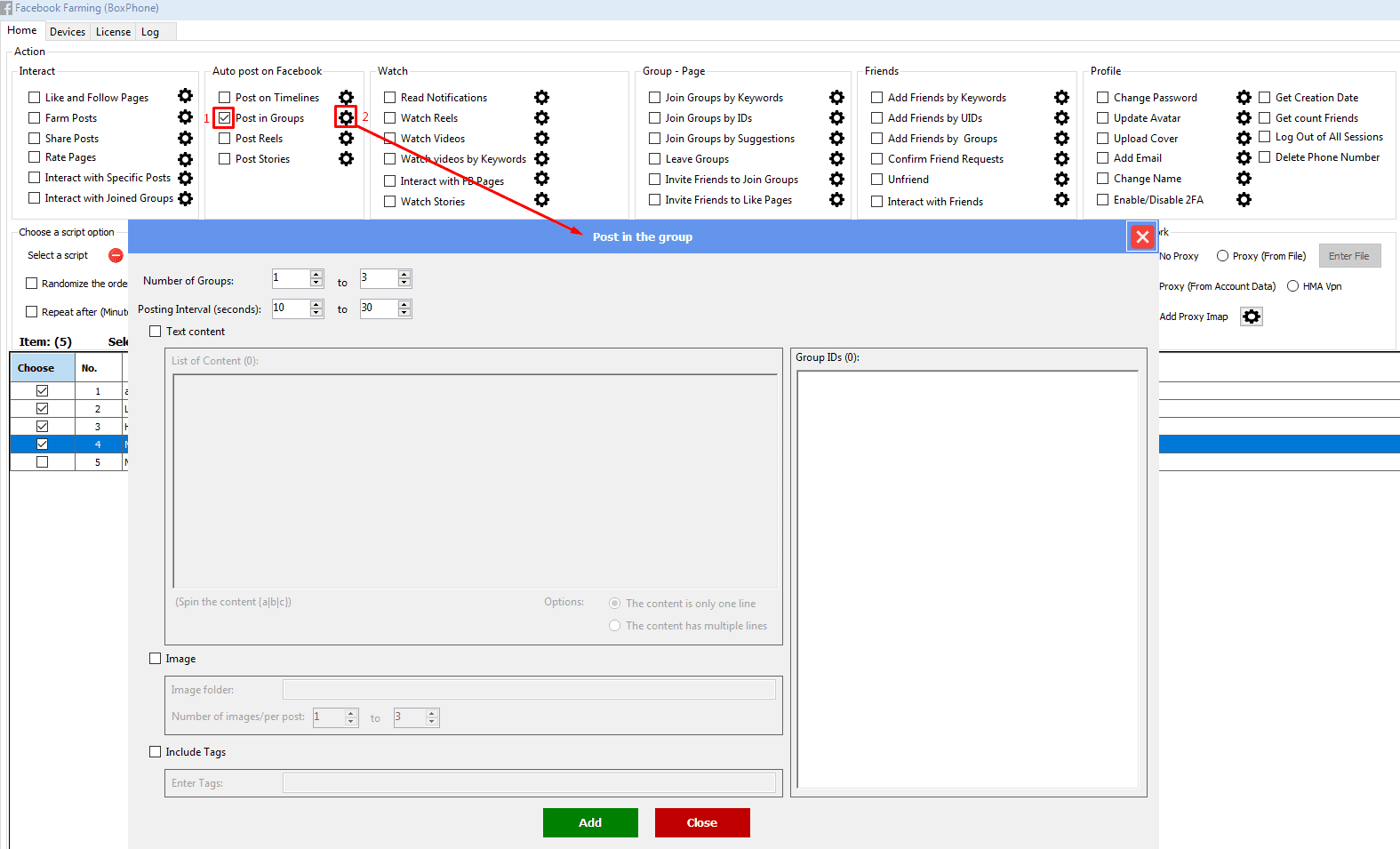The height and width of the screenshot is (849, 1400).
Task: Open settings gear for Post Stories
Action: click(346, 158)
